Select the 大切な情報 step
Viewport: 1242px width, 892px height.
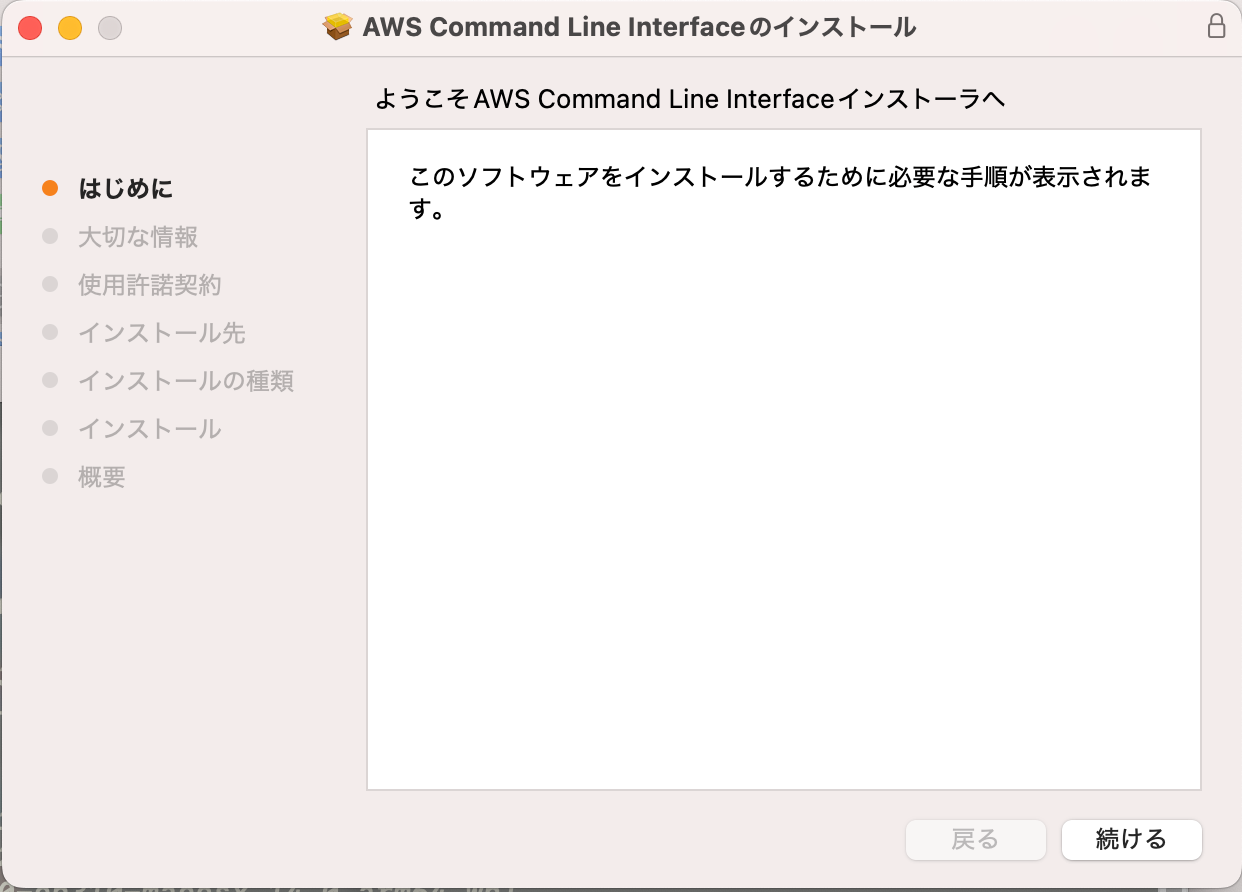click(x=138, y=237)
